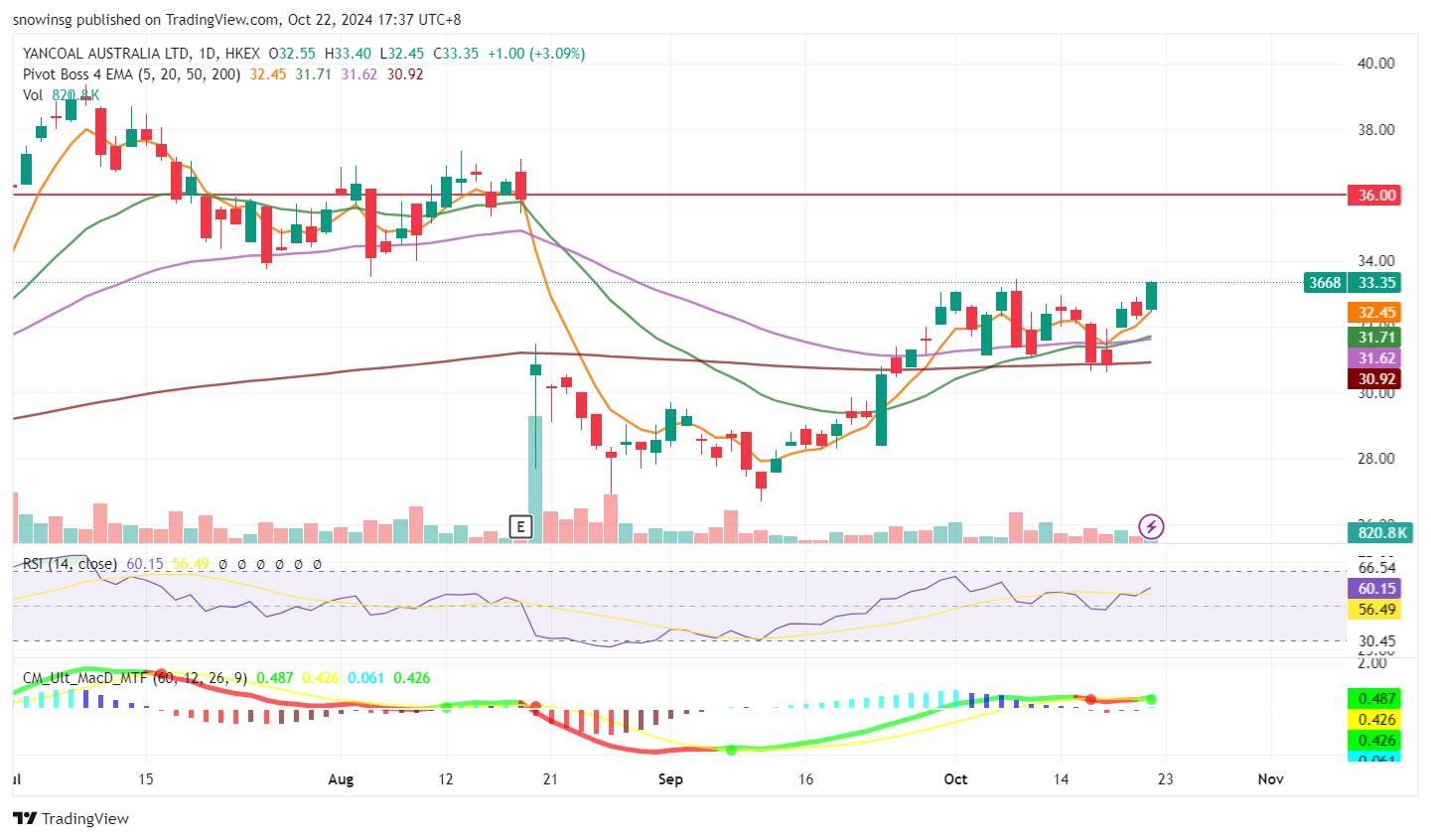
Task: Click the 40.00 price axis tick
Action: 1375,64
